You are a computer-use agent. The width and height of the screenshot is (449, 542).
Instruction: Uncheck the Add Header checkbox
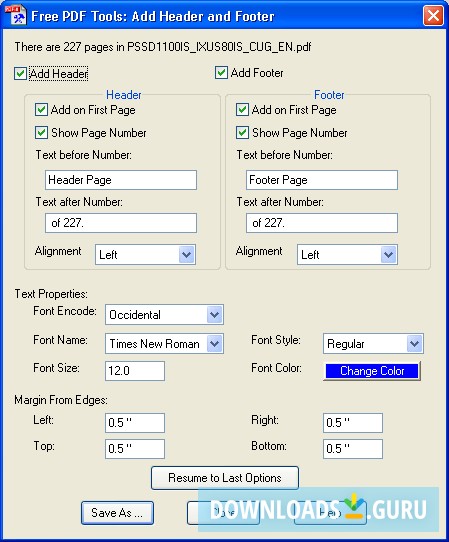(x=20, y=73)
